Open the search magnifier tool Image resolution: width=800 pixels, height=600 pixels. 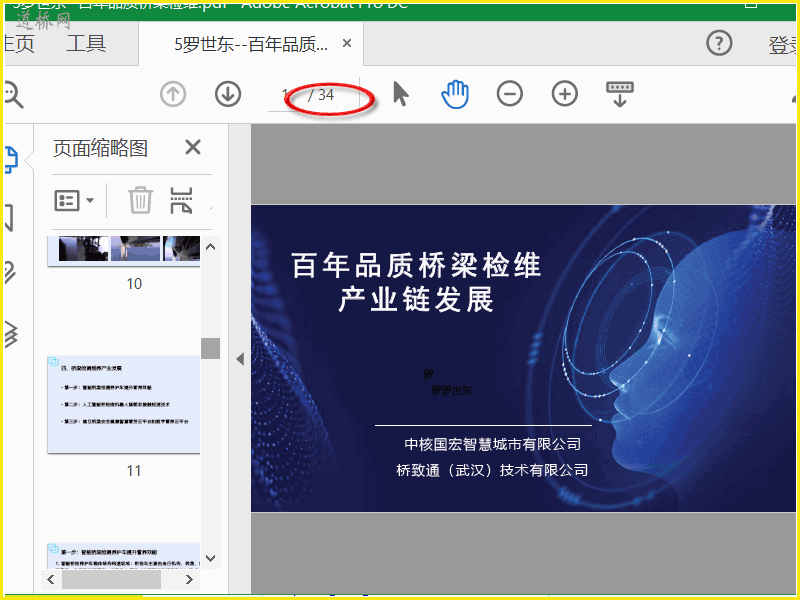pyautogui.click(x=13, y=94)
